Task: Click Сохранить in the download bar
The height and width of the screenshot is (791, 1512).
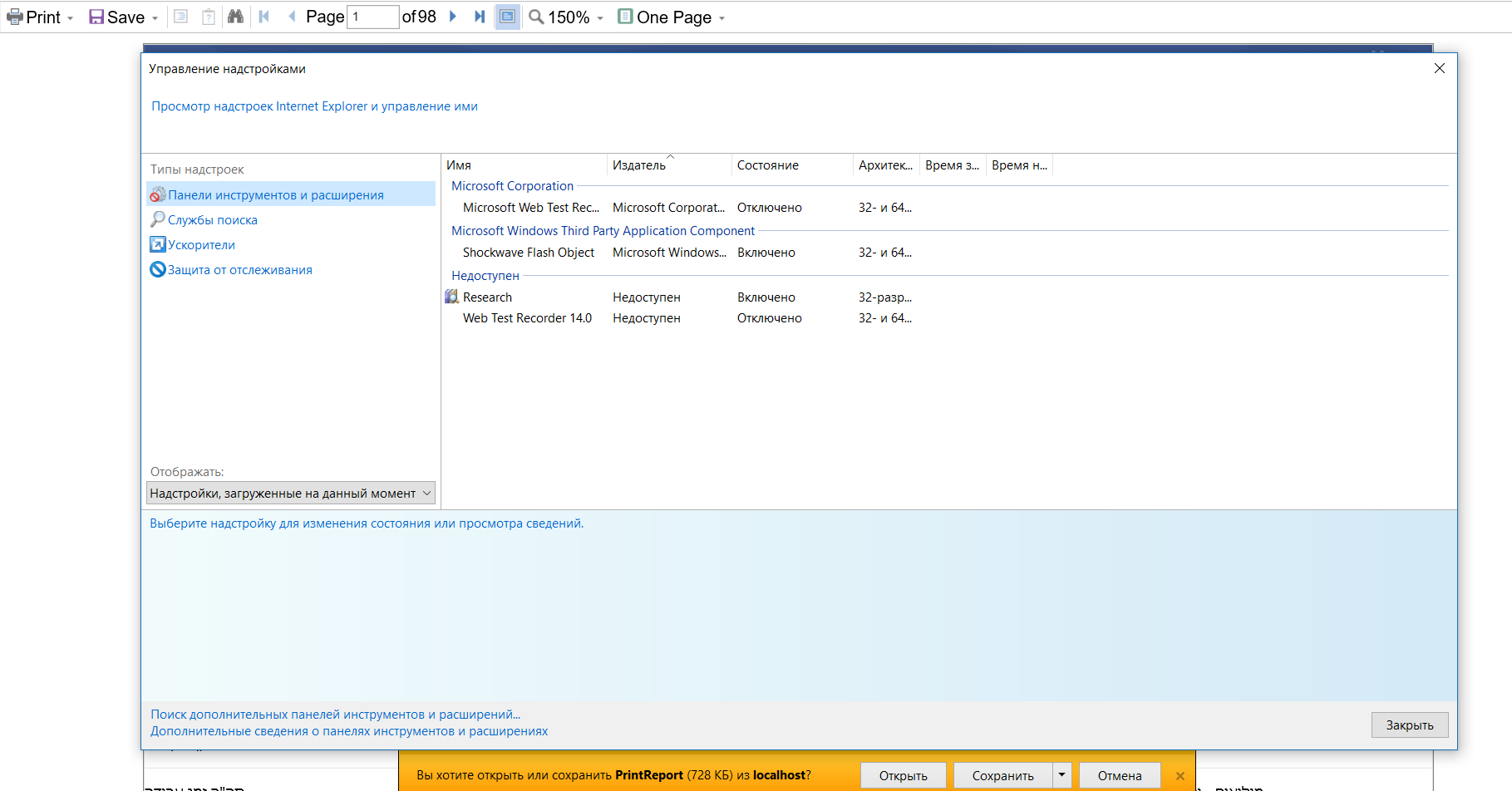Action: click(1002, 775)
